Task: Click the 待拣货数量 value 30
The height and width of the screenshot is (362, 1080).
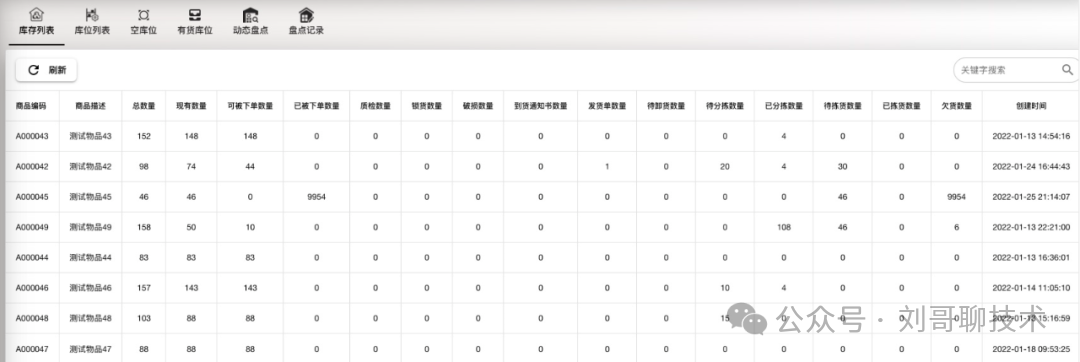Action: [x=842, y=167]
